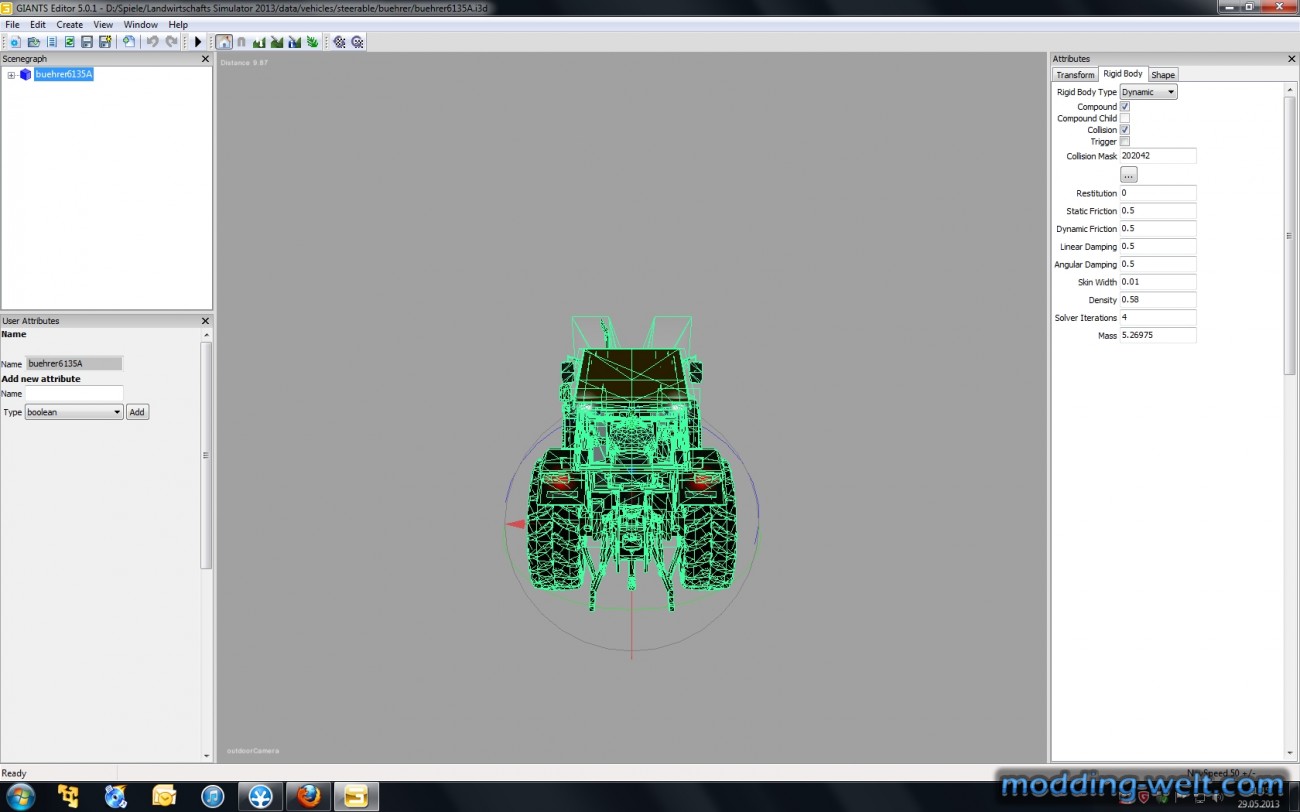
Task: Select the Rigid Body tab
Action: (x=1123, y=74)
